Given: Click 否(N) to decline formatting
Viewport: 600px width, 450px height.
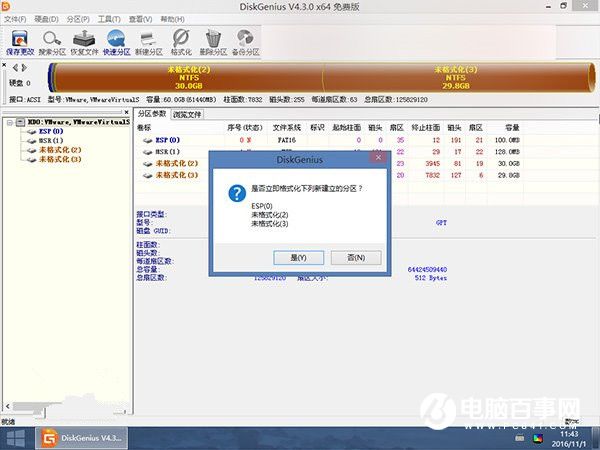Looking at the screenshot, I should (x=356, y=258).
